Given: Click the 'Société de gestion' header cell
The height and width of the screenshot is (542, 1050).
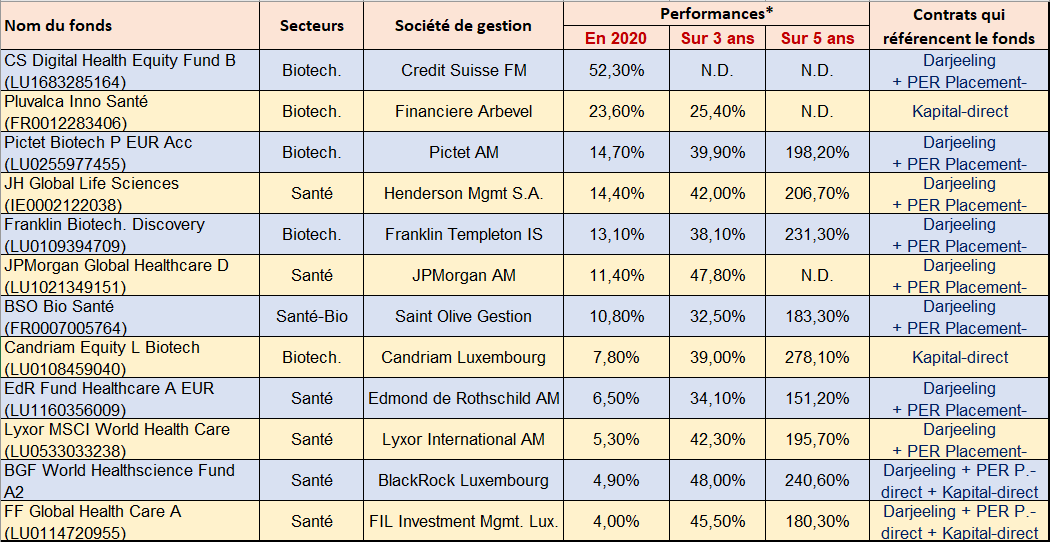Looking at the screenshot, I should pos(463,25).
